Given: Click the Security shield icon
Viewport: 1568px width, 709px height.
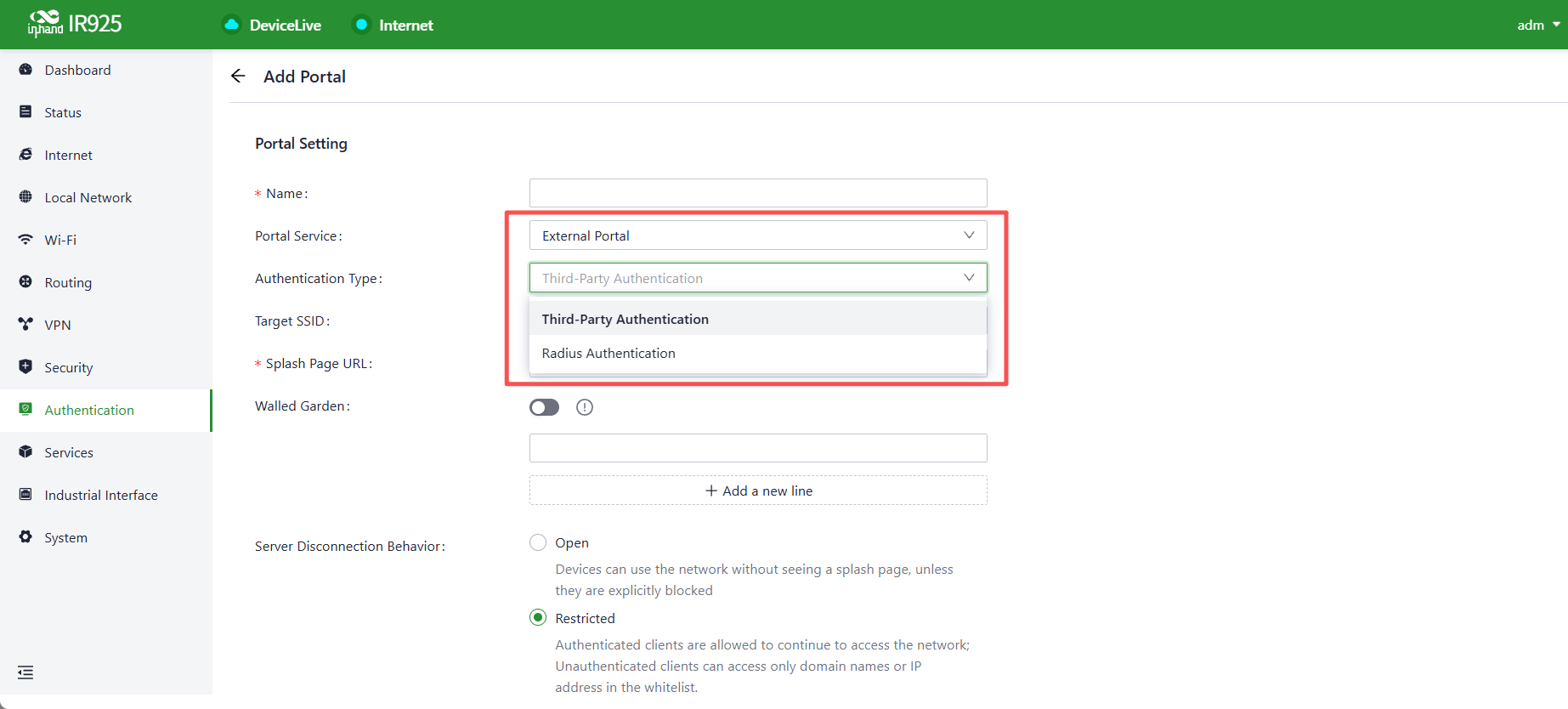Looking at the screenshot, I should pos(25,367).
